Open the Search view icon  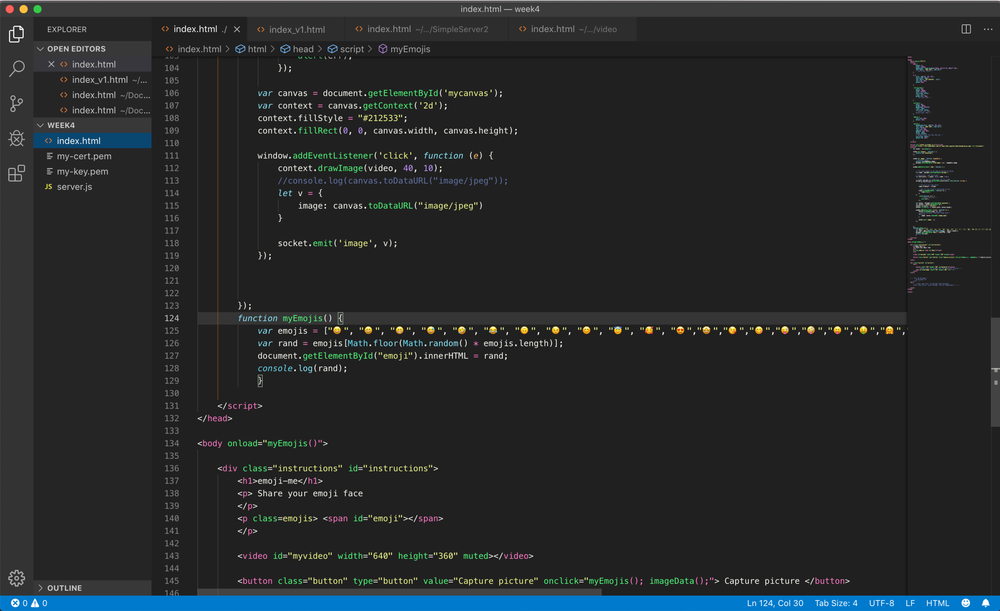tap(16, 69)
